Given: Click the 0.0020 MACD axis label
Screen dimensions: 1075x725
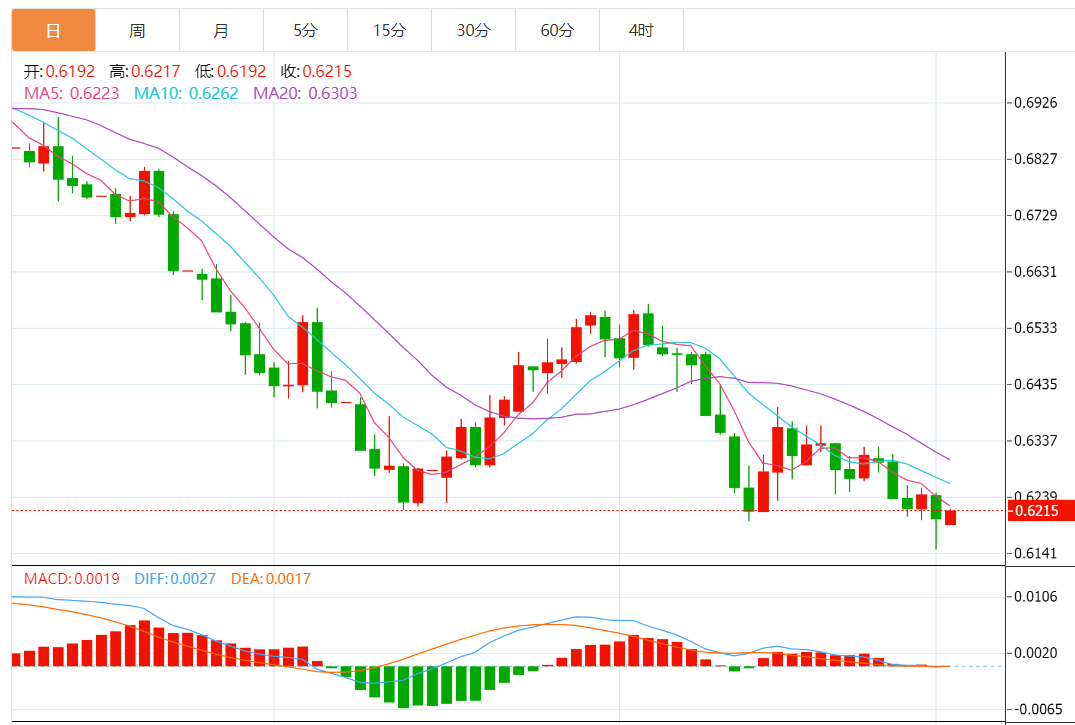Looking at the screenshot, I should [x=1036, y=653].
